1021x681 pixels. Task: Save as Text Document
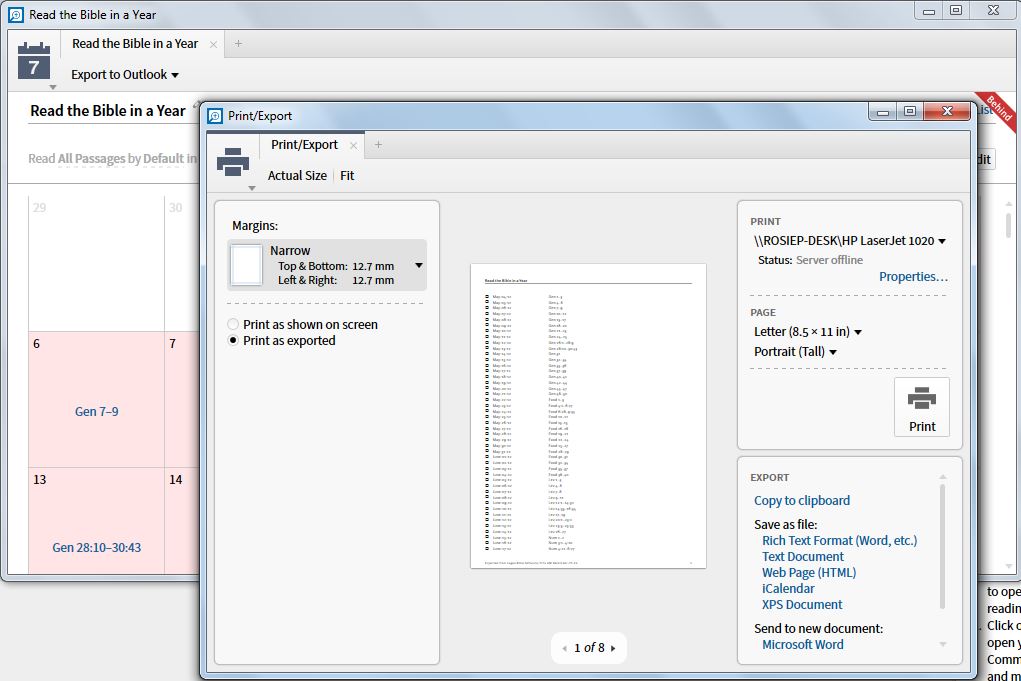(803, 557)
